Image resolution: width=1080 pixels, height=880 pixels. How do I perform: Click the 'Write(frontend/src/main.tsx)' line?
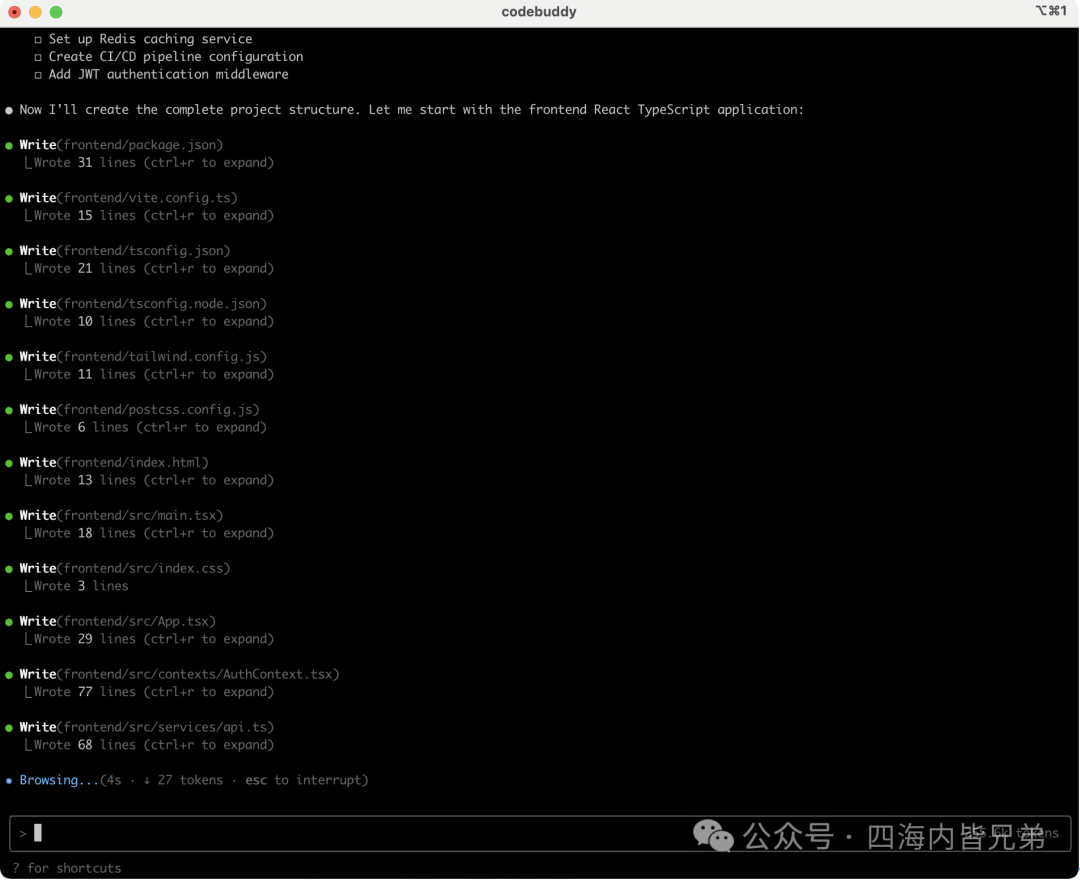[x=121, y=516]
